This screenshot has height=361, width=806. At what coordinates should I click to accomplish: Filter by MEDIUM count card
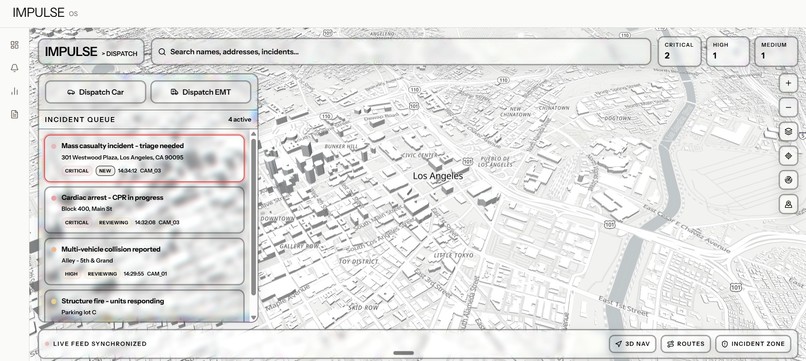pyautogui.click(x=776, y=51)
